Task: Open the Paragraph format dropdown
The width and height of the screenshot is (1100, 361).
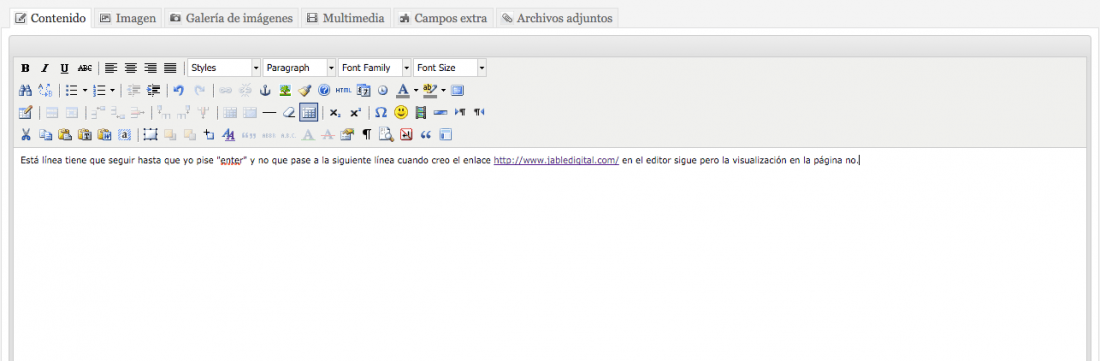Action: tap(300, 68)
